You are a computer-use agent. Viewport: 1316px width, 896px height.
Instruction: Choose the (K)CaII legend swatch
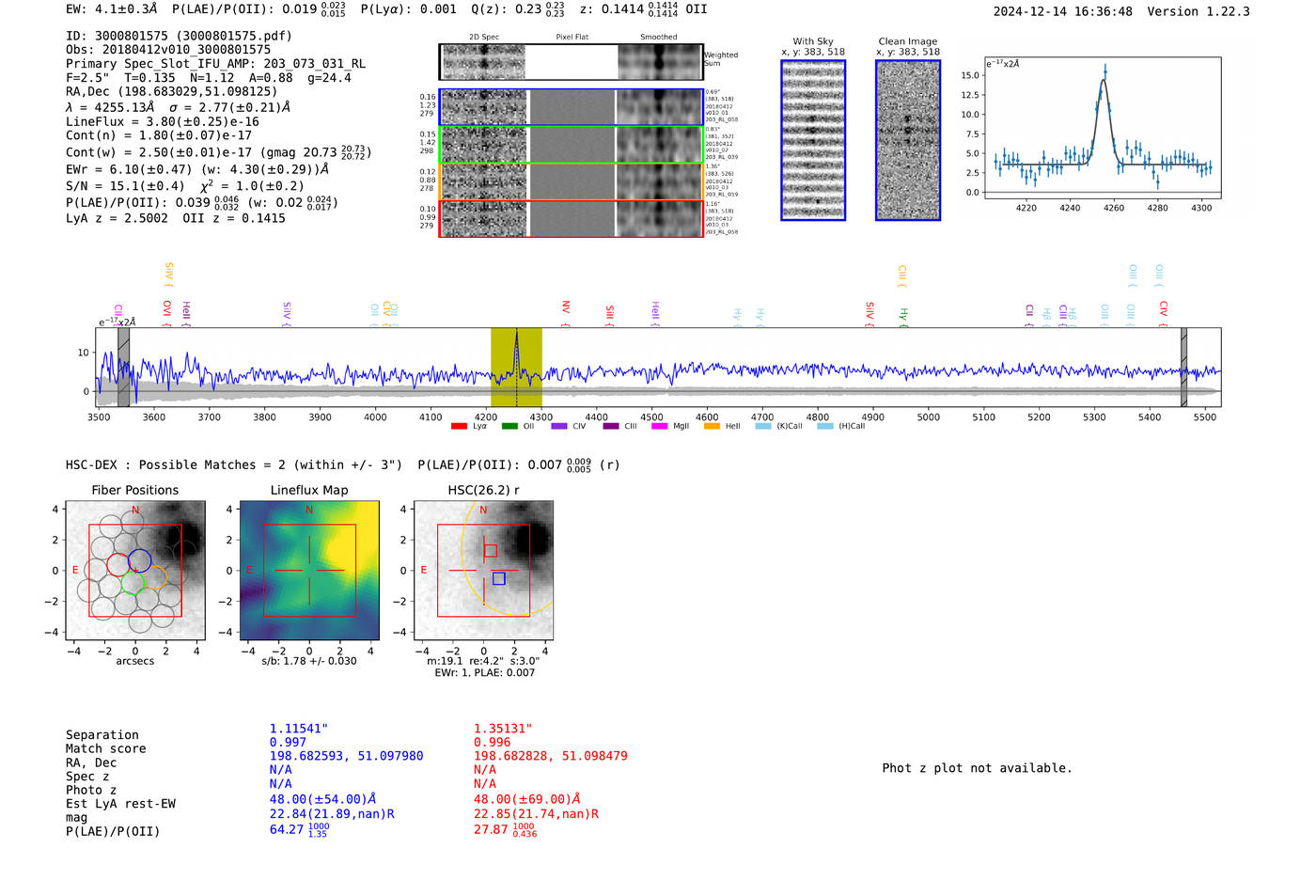coord(763,426)
